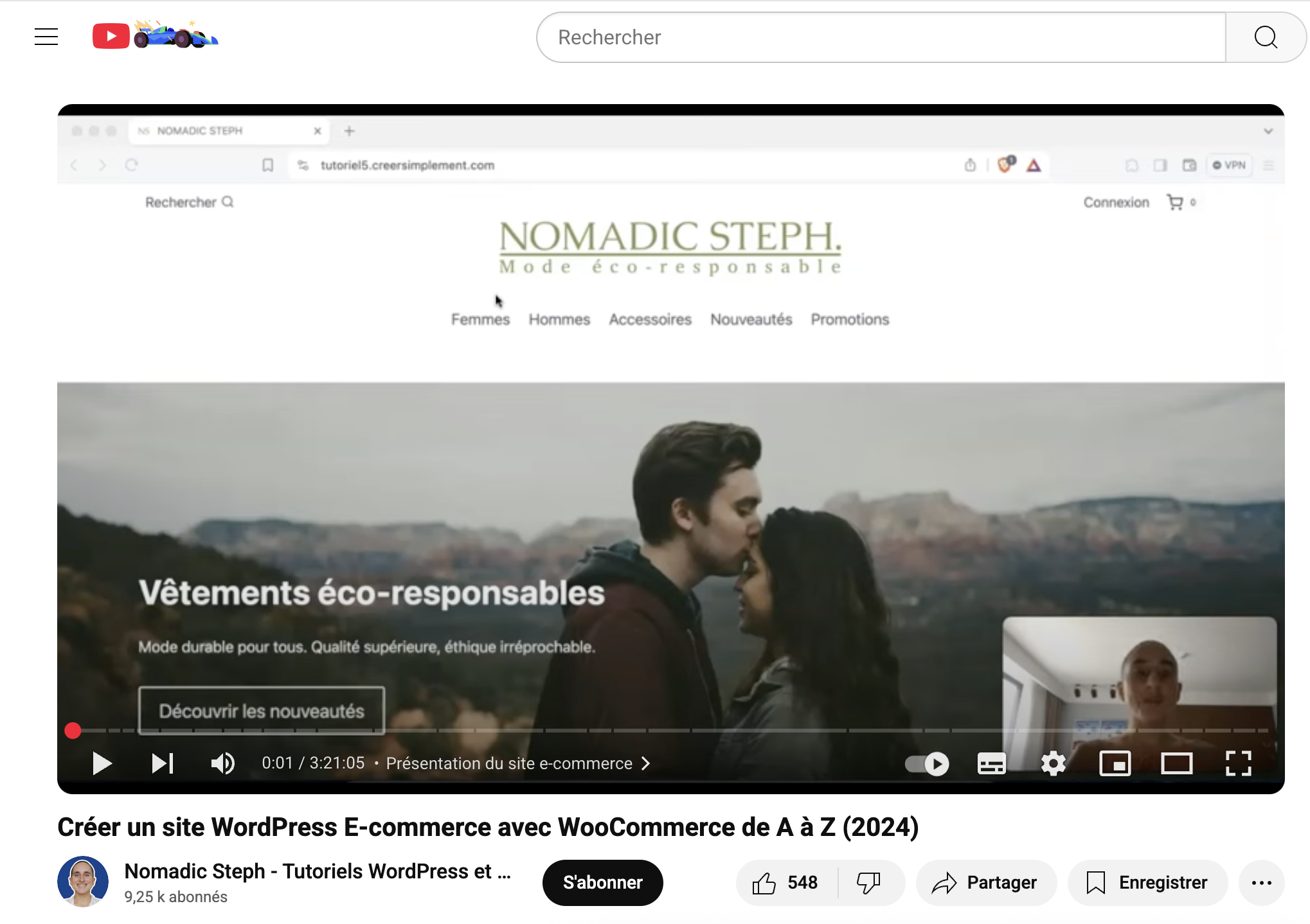Open the more actions ellipsis menu
Image resolution: width=1310 pixels, height=924 pixels.
pos(1261,882)
